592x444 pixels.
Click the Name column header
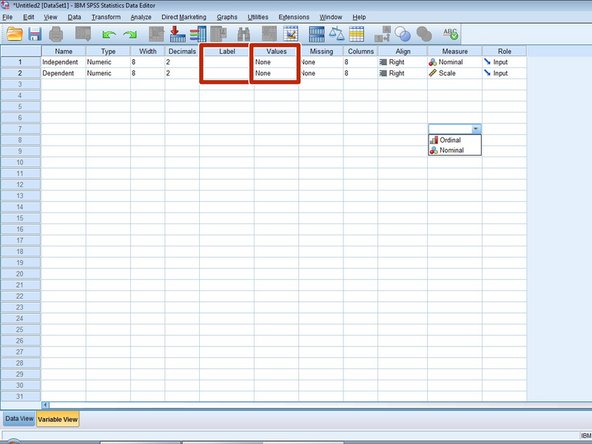coord(63,51)
